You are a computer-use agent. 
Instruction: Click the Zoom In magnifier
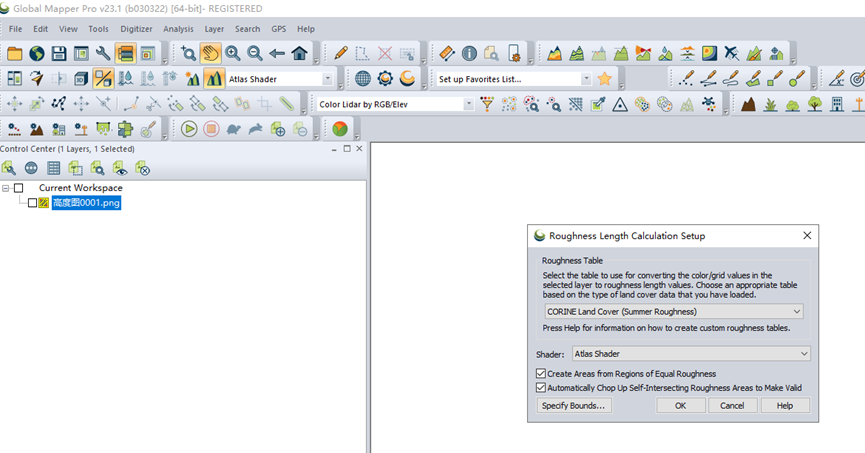click(x=232, y=54)
